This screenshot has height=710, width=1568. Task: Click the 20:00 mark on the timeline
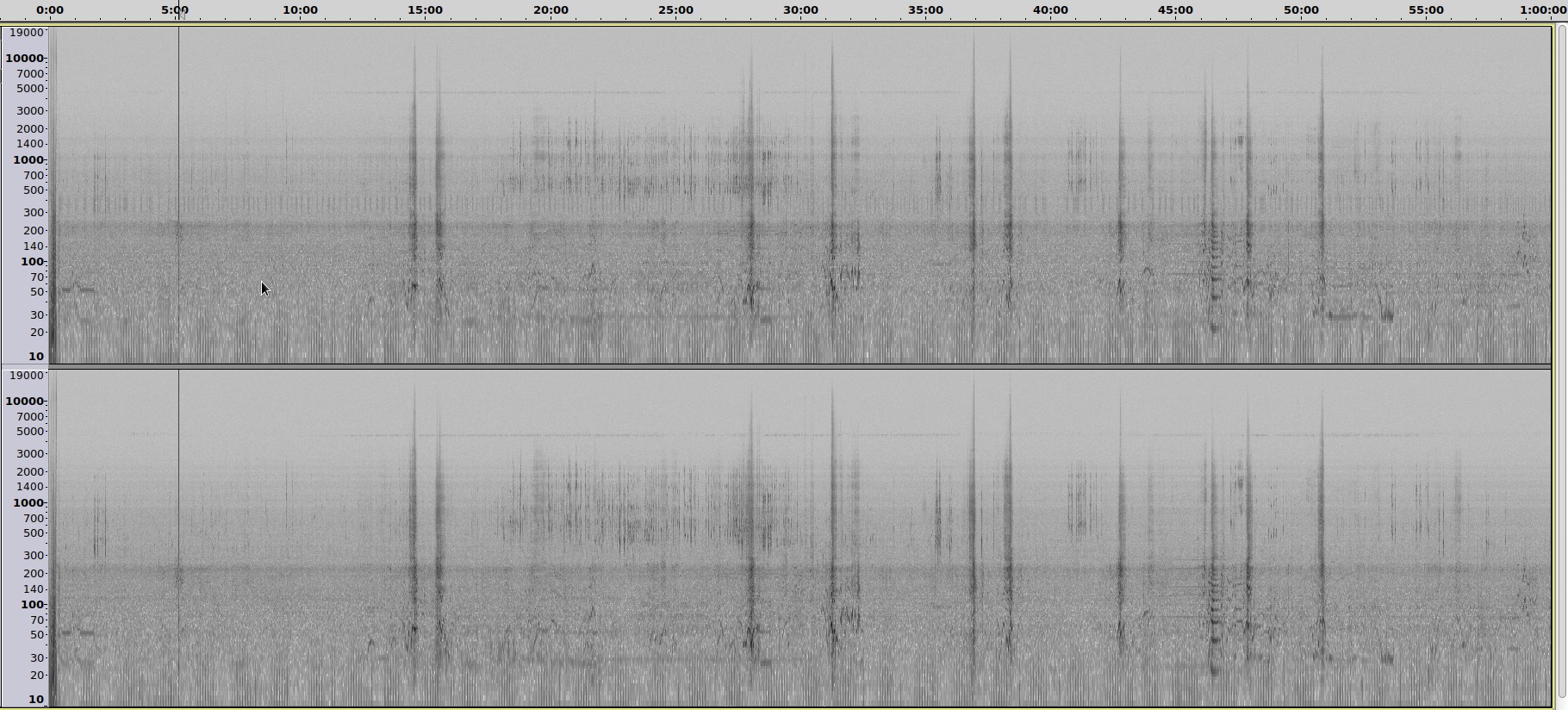[551, 10]
